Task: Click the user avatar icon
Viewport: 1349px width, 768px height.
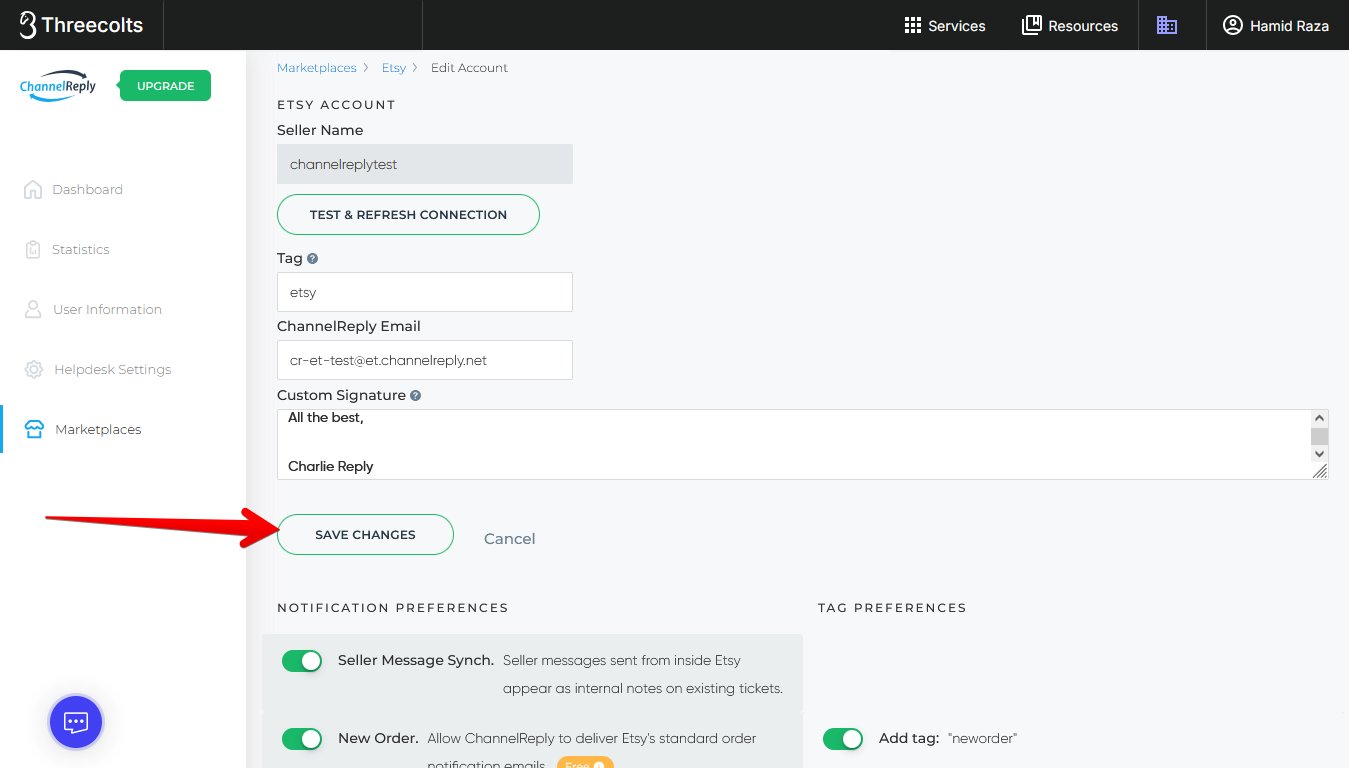Action: [1232, 25]
